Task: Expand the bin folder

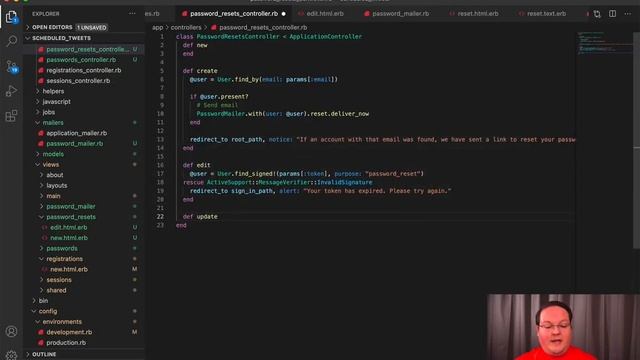Action: click(43, 301)
